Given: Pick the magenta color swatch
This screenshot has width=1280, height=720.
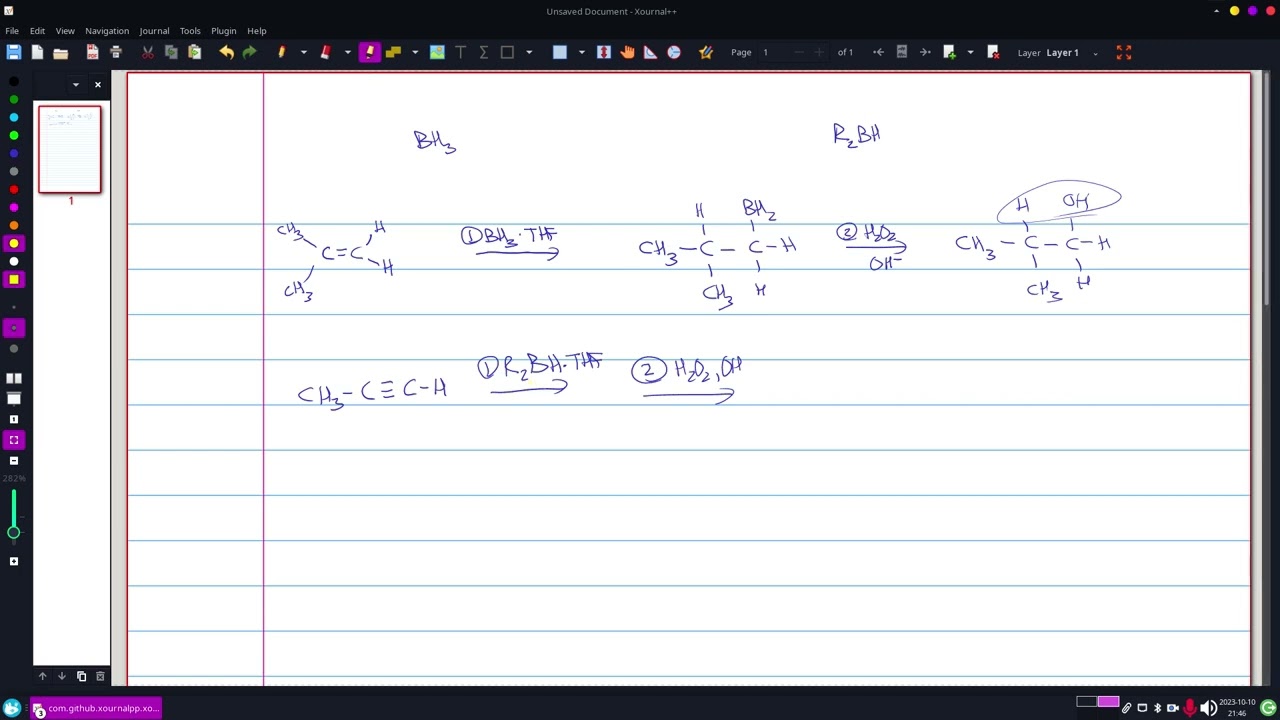Looking at the screenshot, I should coord(13,207).
